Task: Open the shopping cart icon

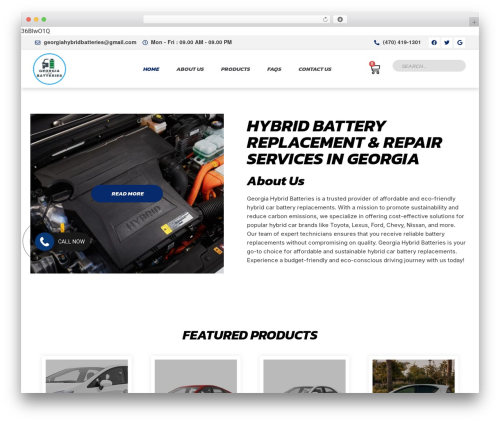Action: [x=375, y=69]
